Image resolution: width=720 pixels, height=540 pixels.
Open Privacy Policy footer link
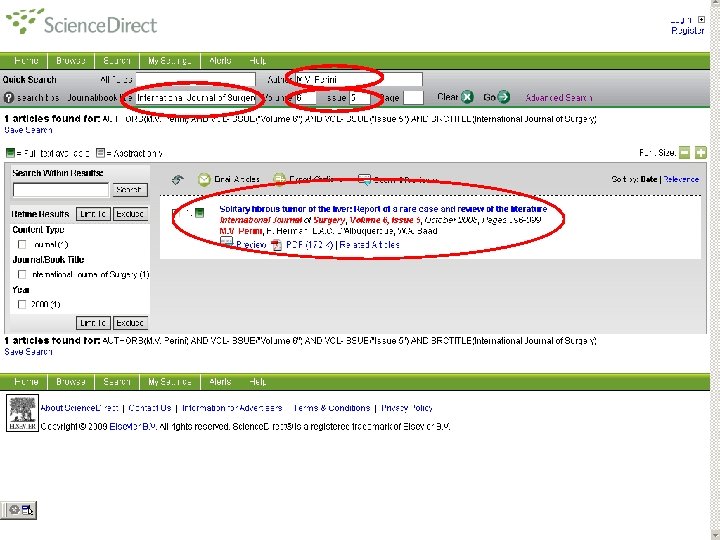click(x=407, y=408)
